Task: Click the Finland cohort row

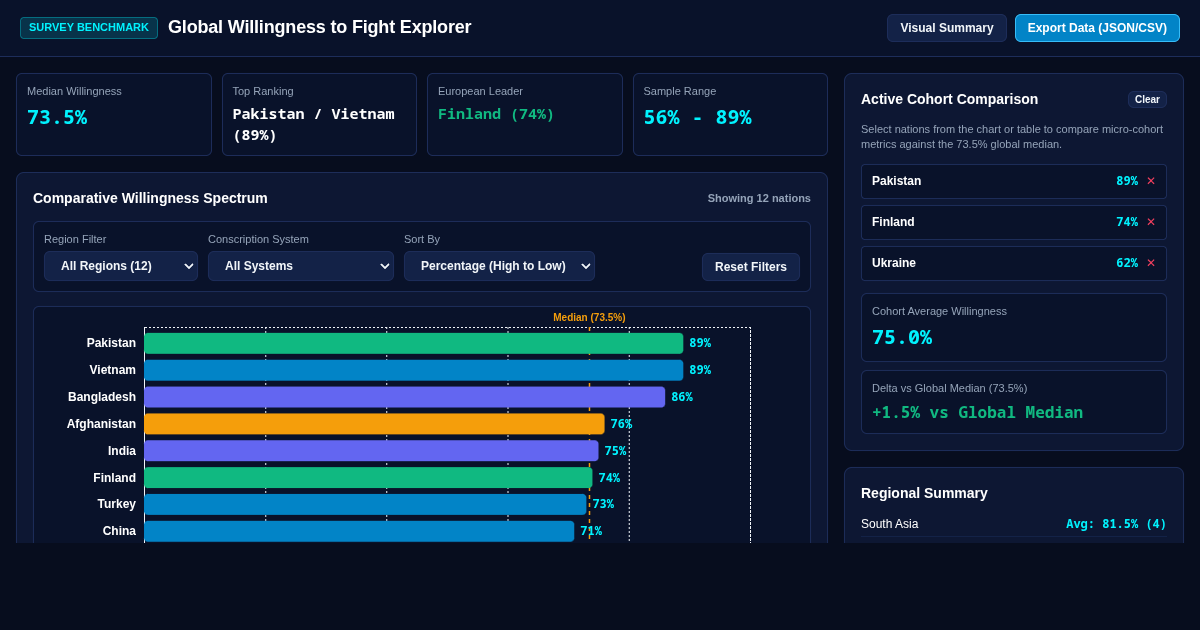Action: click(1014, 222)
